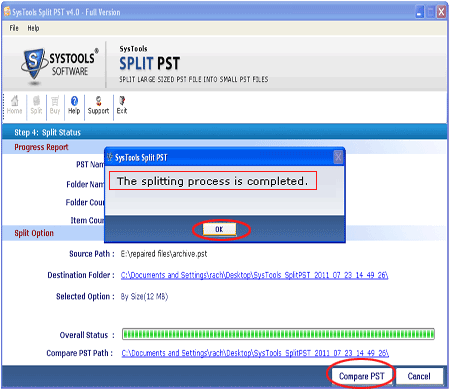This screenshot has width=450, height=390.
Task: Click the Split Option heading
Action: click(x=34, y=233)
